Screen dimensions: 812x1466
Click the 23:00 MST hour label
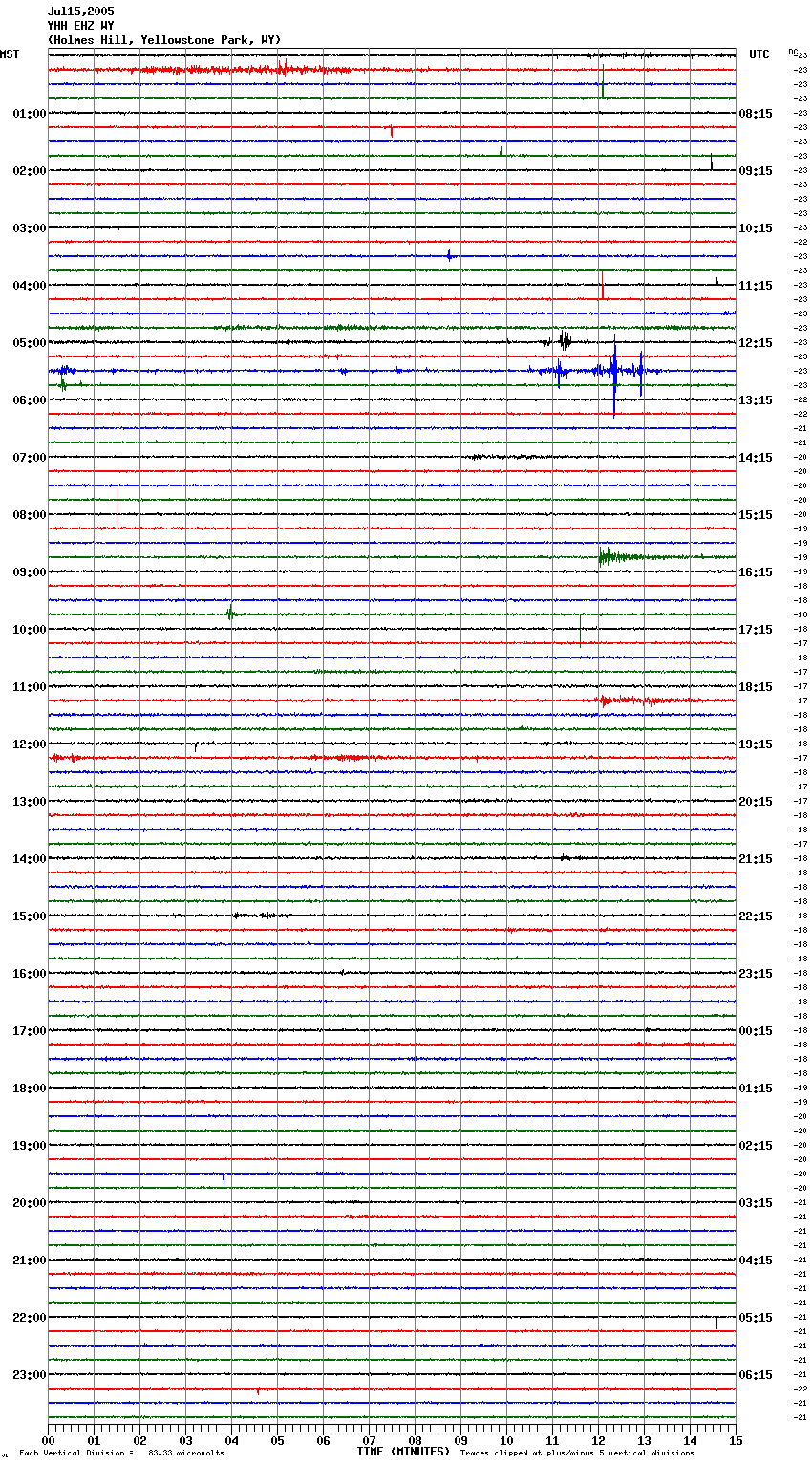[x=30, y=1375]
